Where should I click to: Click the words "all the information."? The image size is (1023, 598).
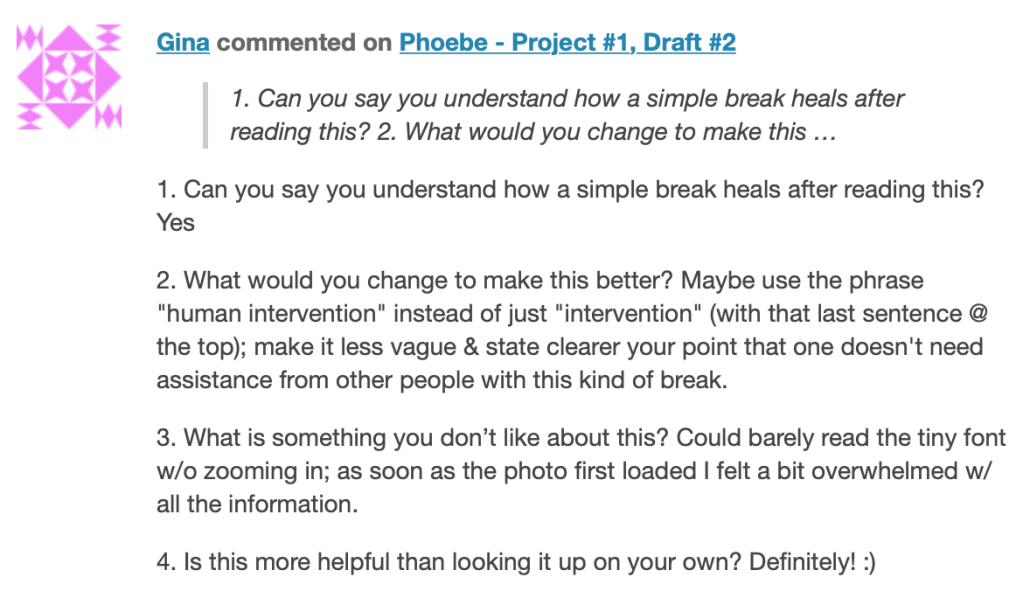256,504
